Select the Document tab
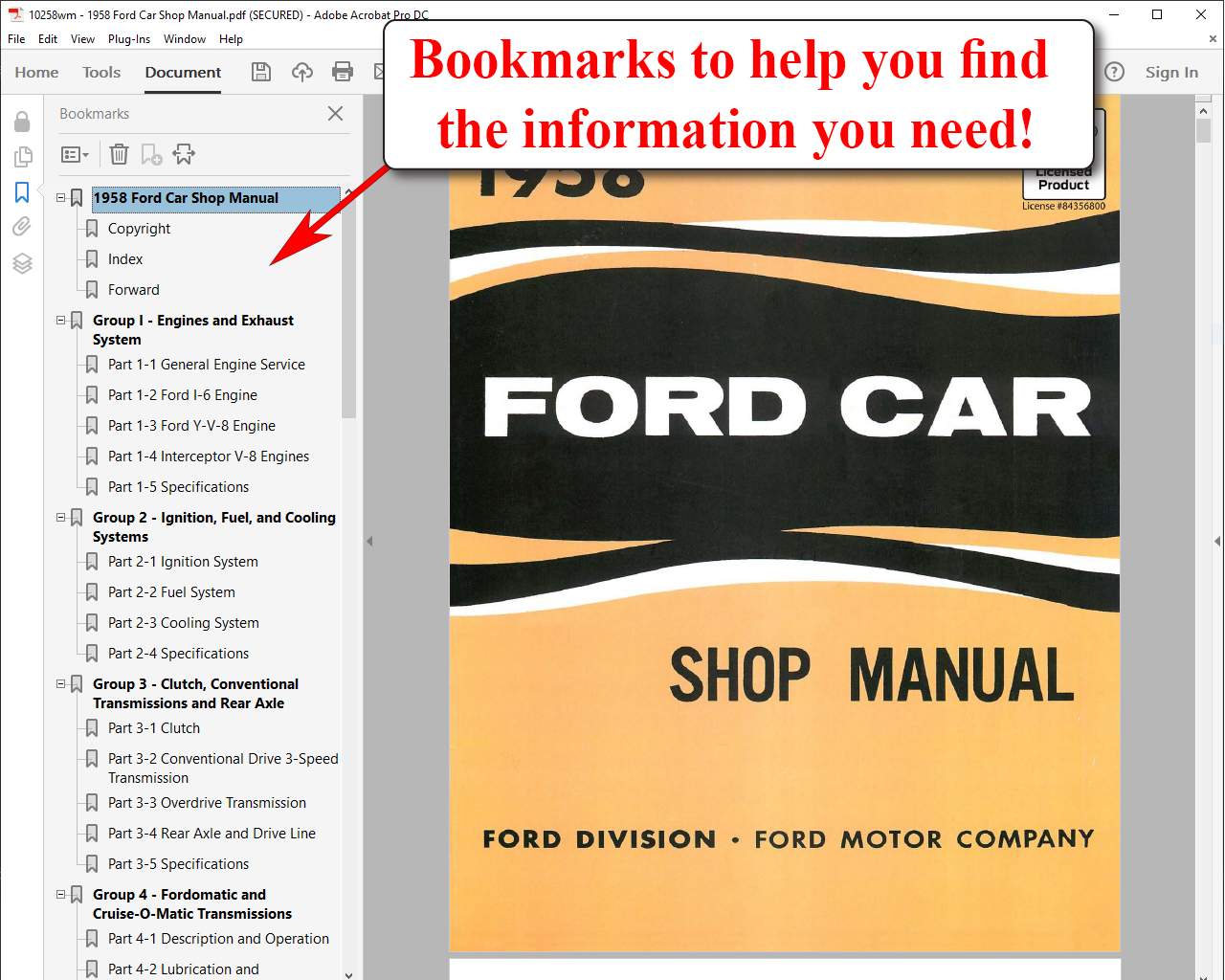The image size is (1225, 980). click(183, 72)
